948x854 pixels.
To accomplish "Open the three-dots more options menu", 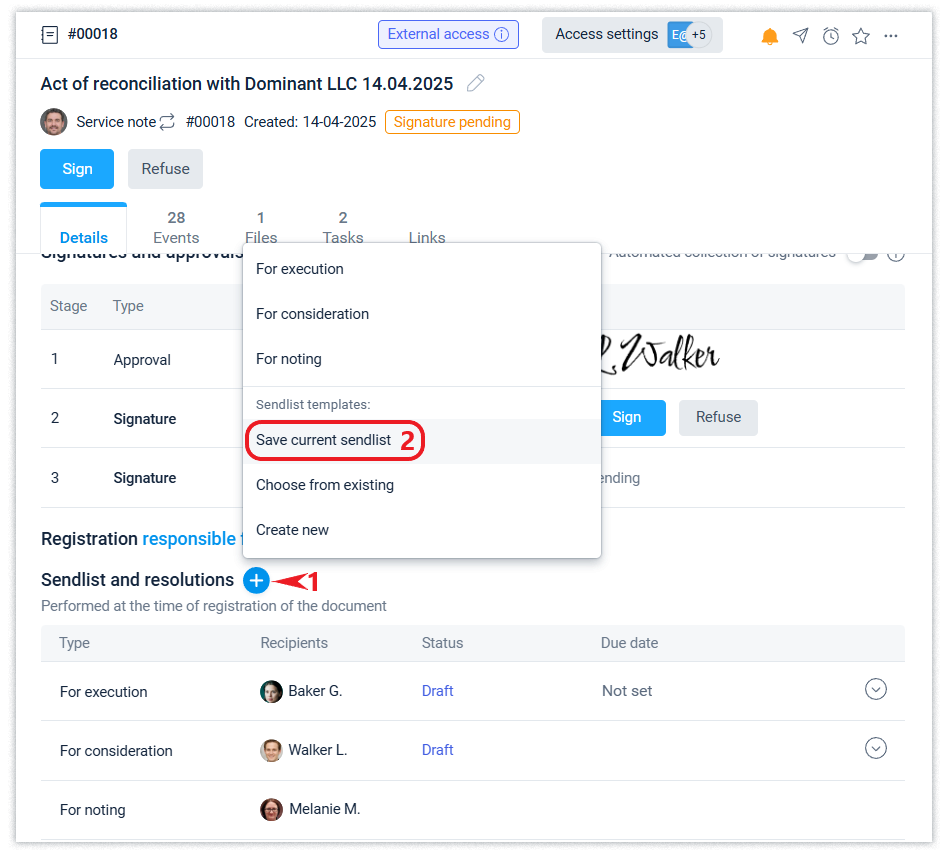I will tap(891, 36).
